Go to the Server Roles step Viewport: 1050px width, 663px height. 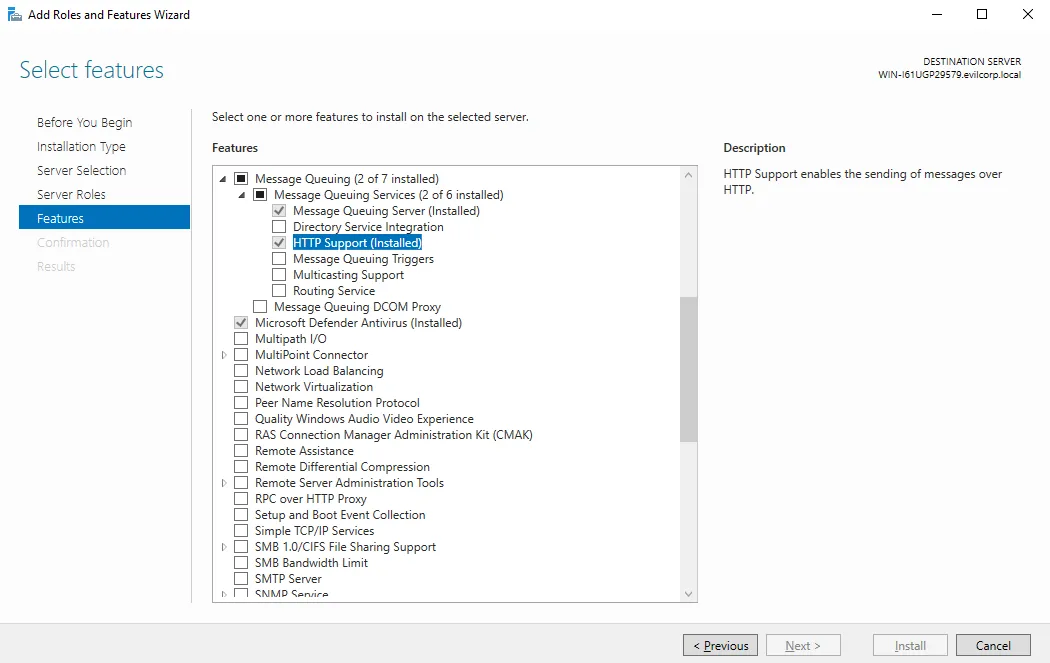click(x=71, y=194)
